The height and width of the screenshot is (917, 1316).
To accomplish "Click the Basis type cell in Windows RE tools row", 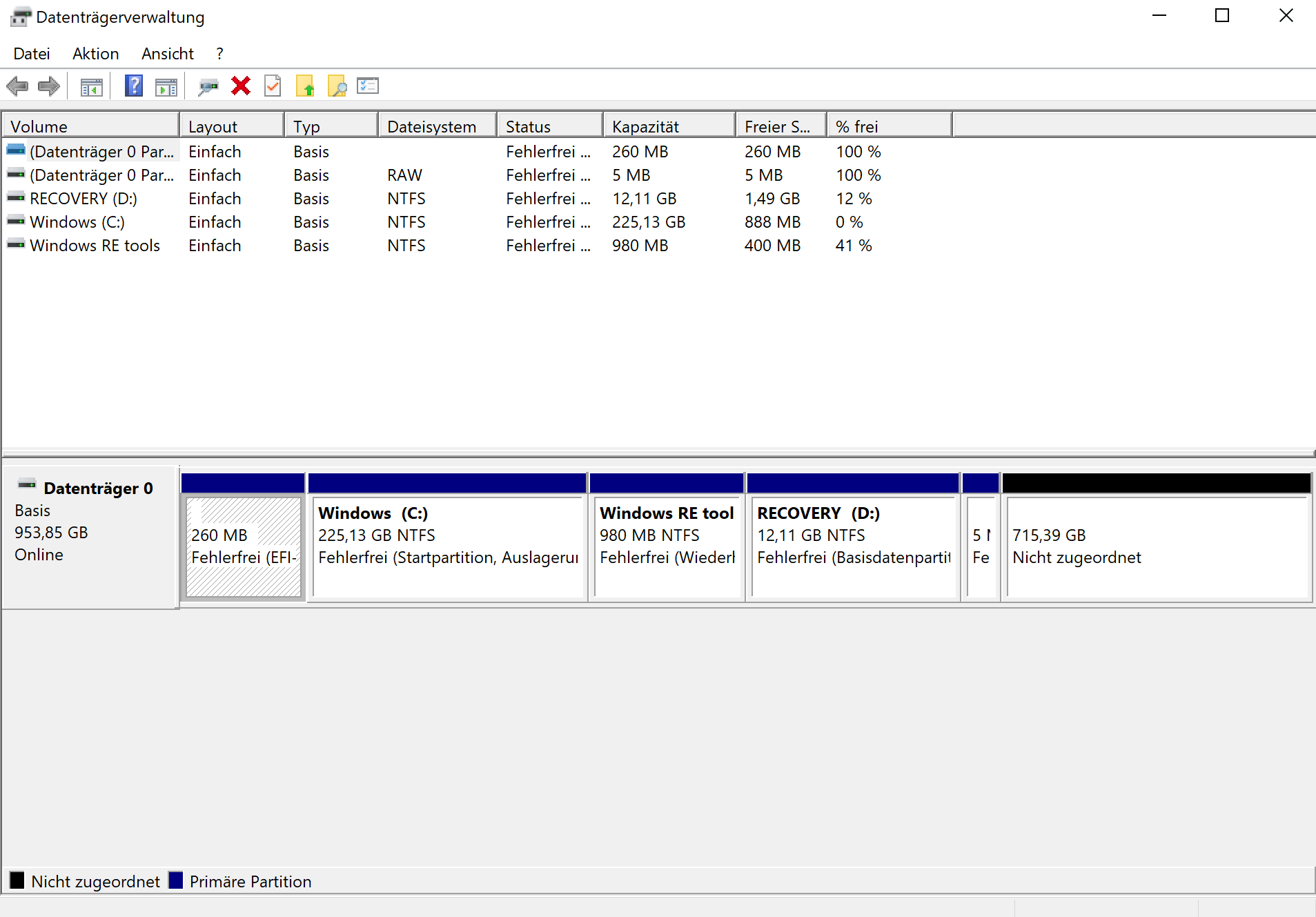I will [311, 246].
